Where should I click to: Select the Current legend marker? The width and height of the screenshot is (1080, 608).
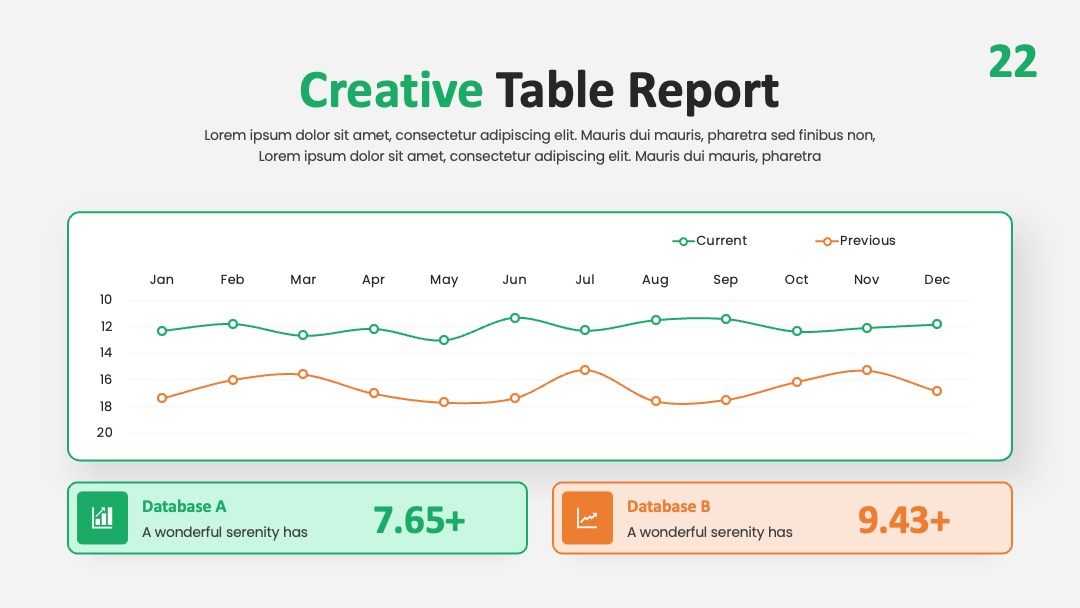[x=683, y=241]
